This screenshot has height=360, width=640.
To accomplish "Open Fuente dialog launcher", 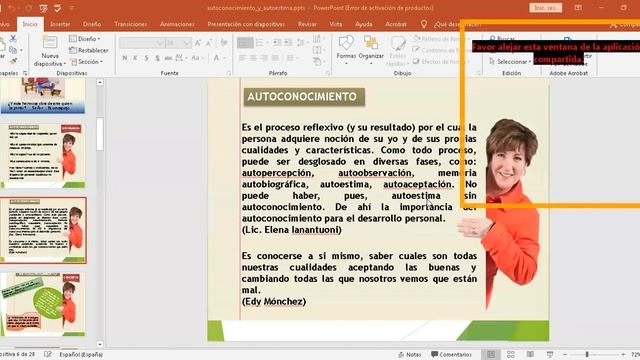I will (x=229, y=73).
